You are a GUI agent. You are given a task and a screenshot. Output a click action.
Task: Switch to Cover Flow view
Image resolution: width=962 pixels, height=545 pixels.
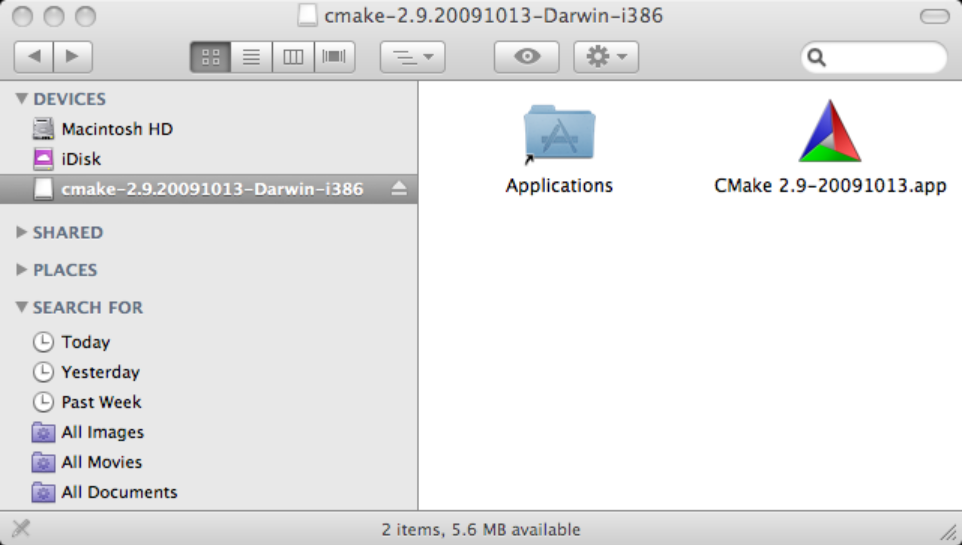point(334,57)
